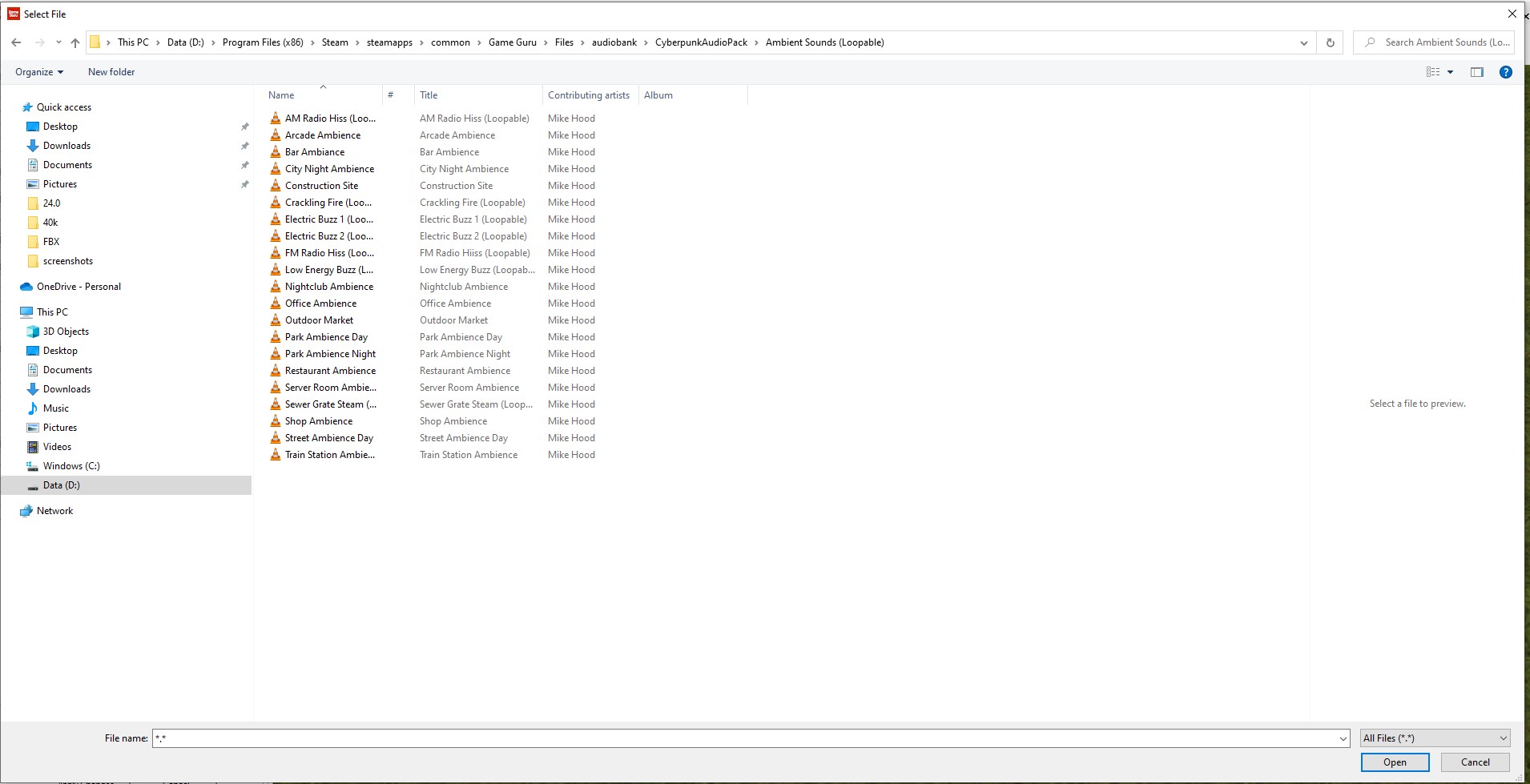The height and width of the screenshot is (784, 1530).
Task: Refresh the folder with the refresh icon
Action: 1331,42
